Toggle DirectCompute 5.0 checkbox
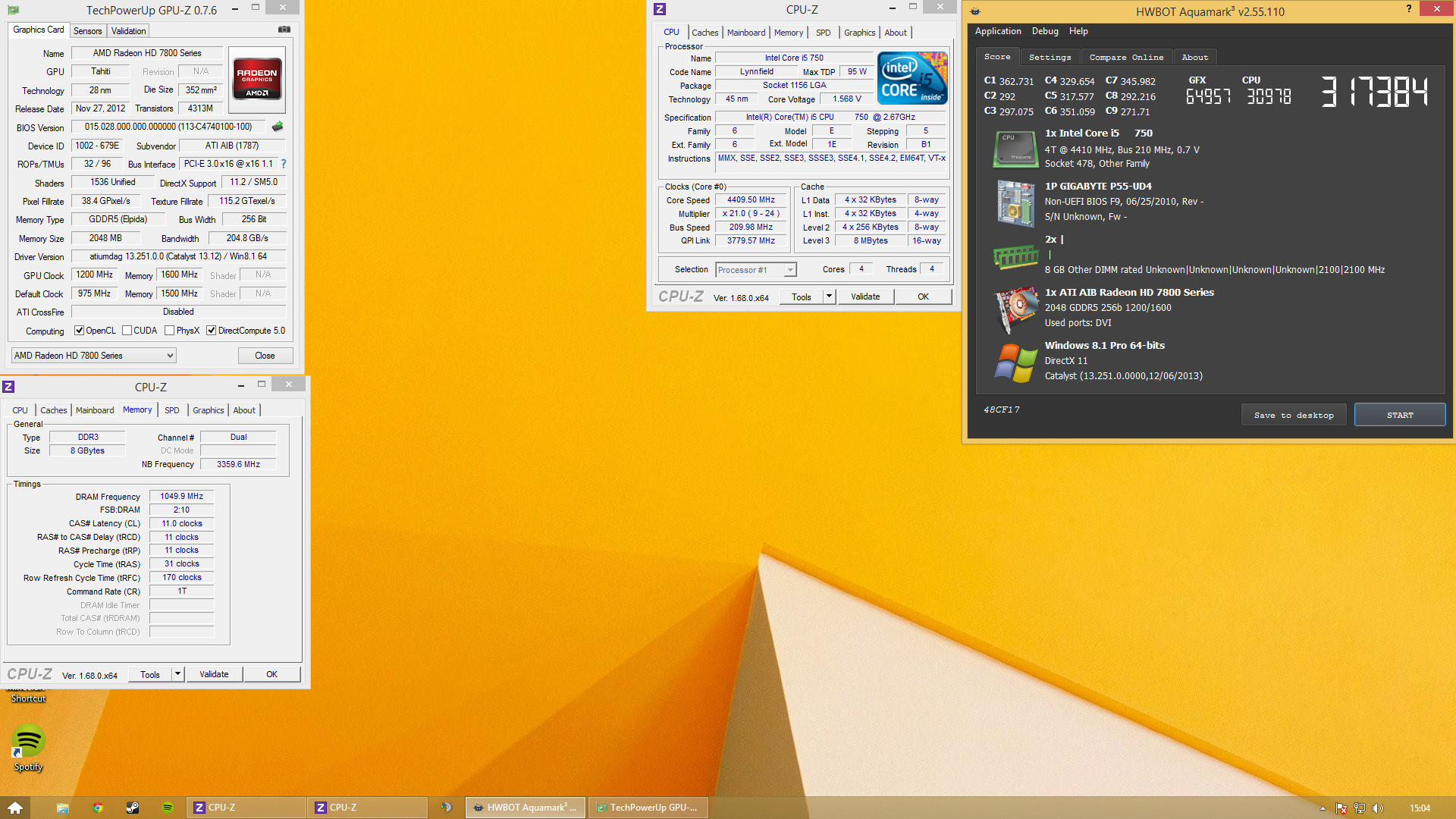This screenshot has width=1456, height=819. (x=212, y=331)
